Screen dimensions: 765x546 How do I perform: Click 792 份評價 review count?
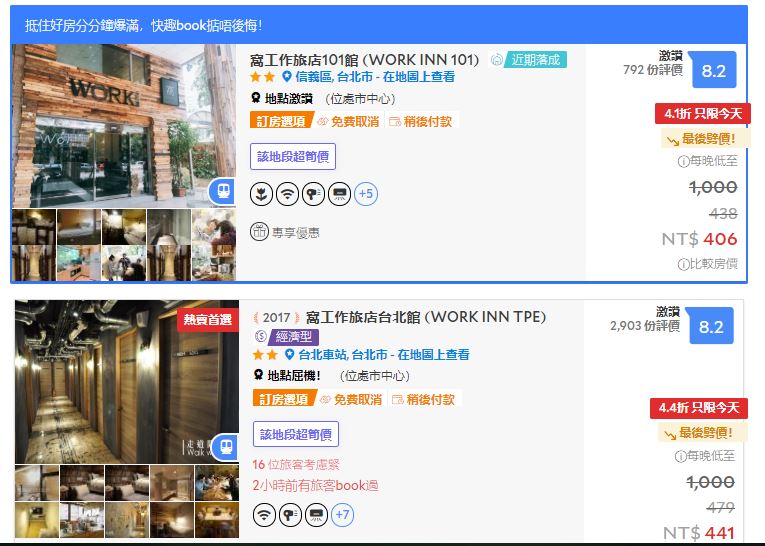click(652, 70)
